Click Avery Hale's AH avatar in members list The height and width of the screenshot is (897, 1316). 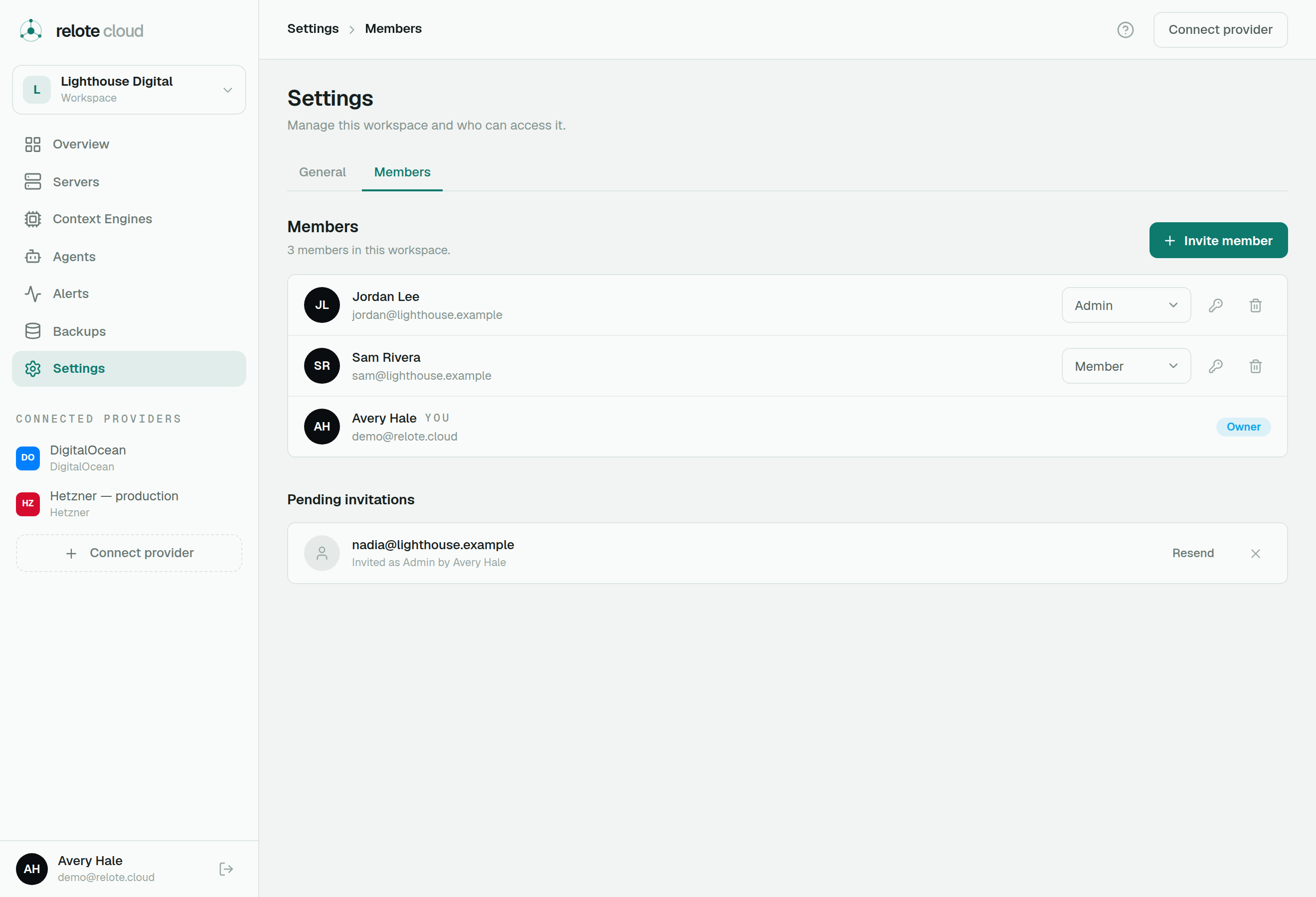tap(322, 427)
